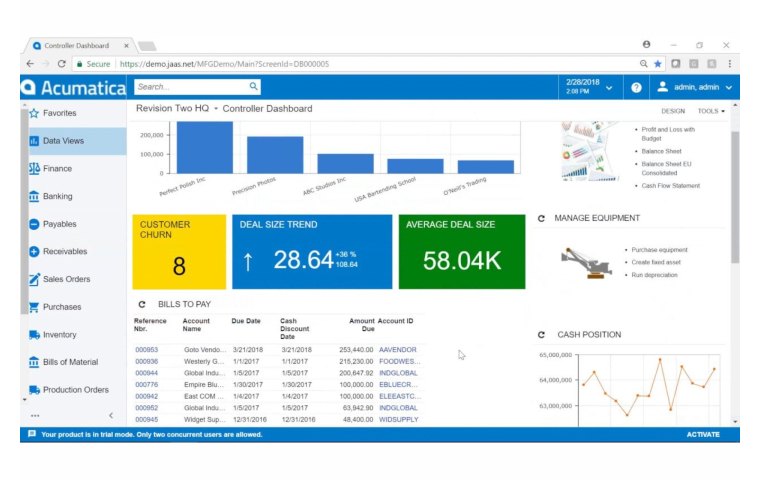The height and width of the screenshot is (480, 760).
Task: Open a new browser tab
Action: click(x=147, y=46)
